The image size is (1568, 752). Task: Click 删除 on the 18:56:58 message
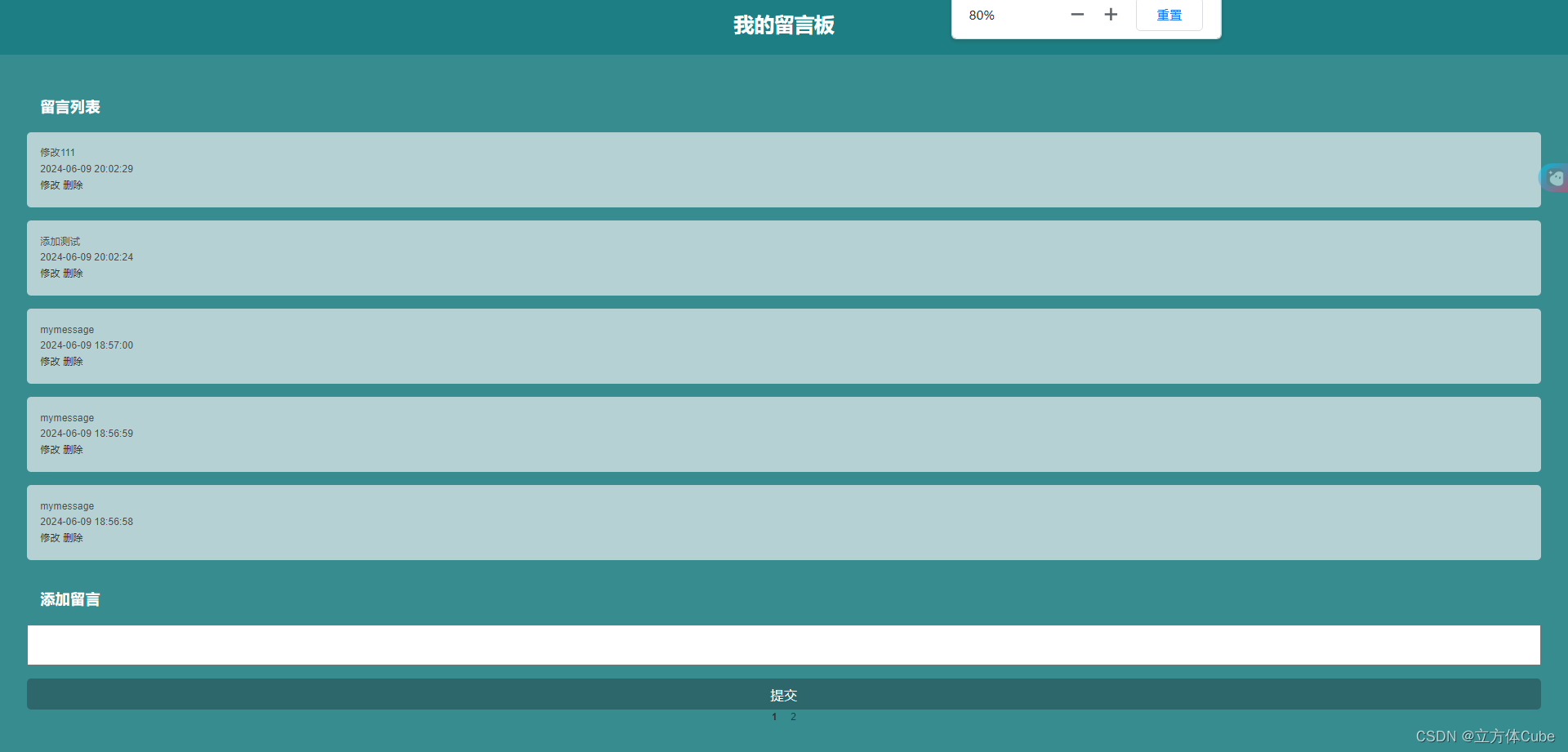(x=73, y=538)
